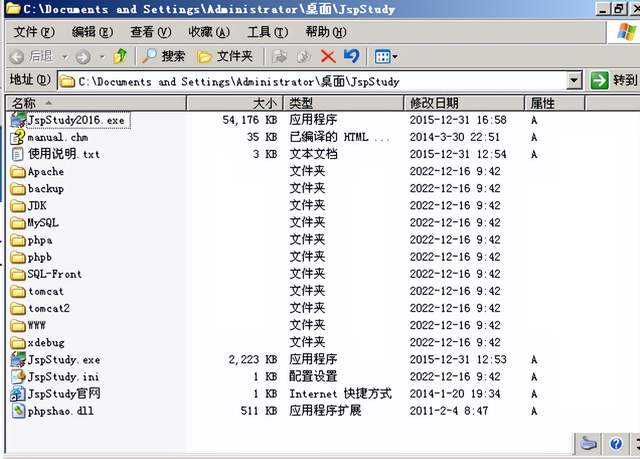Open the back history dropdown arrow
The height and width of the screenshot is (459, 640).
pos(64,57)
